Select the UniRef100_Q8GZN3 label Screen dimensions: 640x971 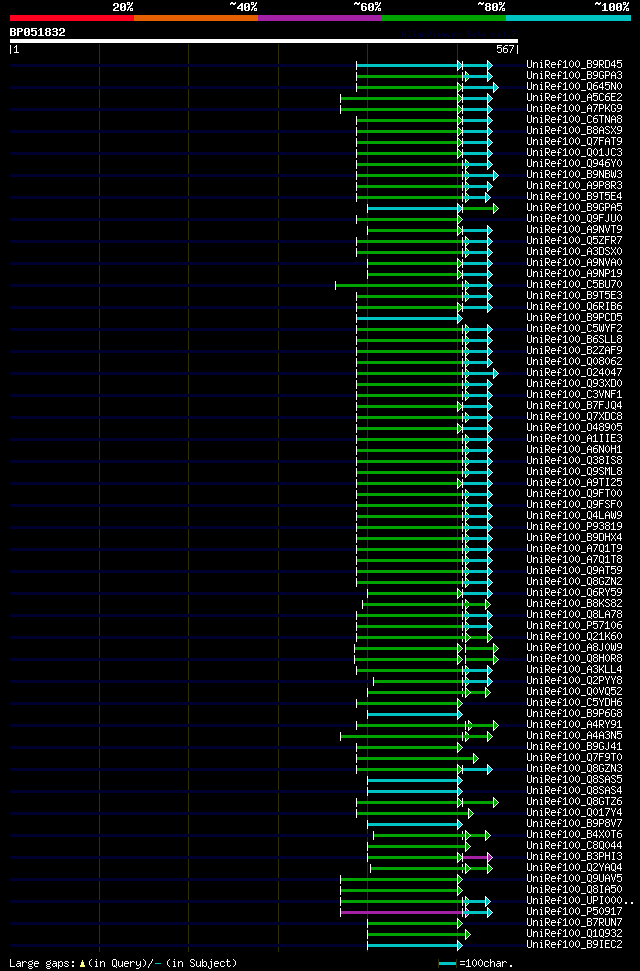pos(574,769)
